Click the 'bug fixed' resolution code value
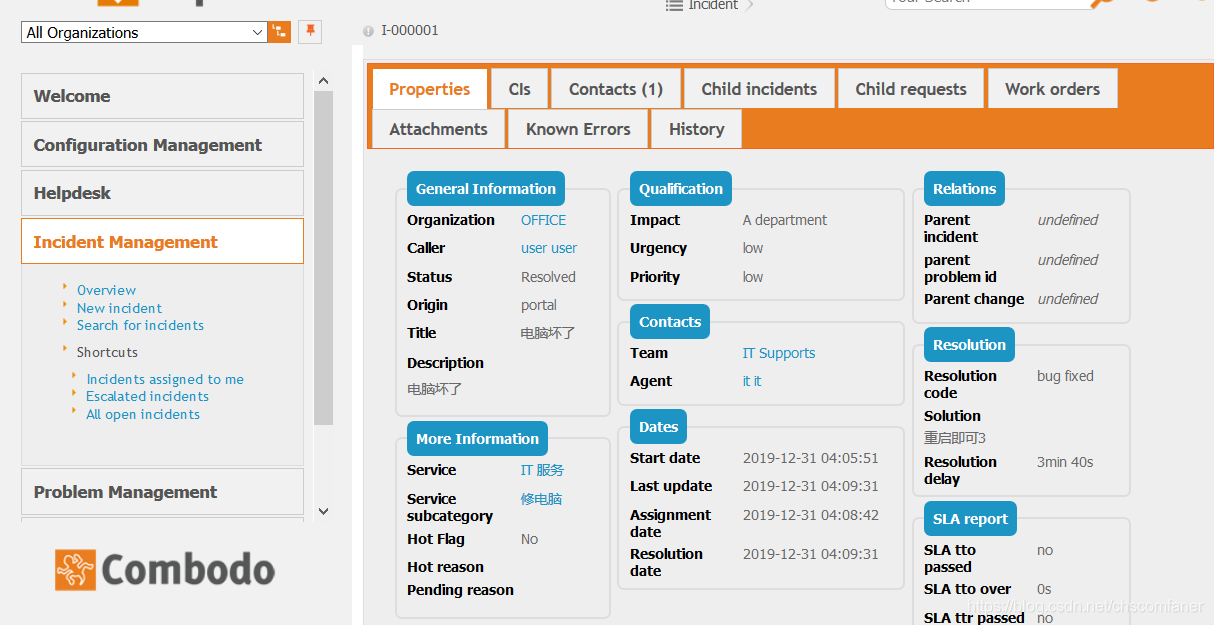1214x625 pixels. (1065, 376)
